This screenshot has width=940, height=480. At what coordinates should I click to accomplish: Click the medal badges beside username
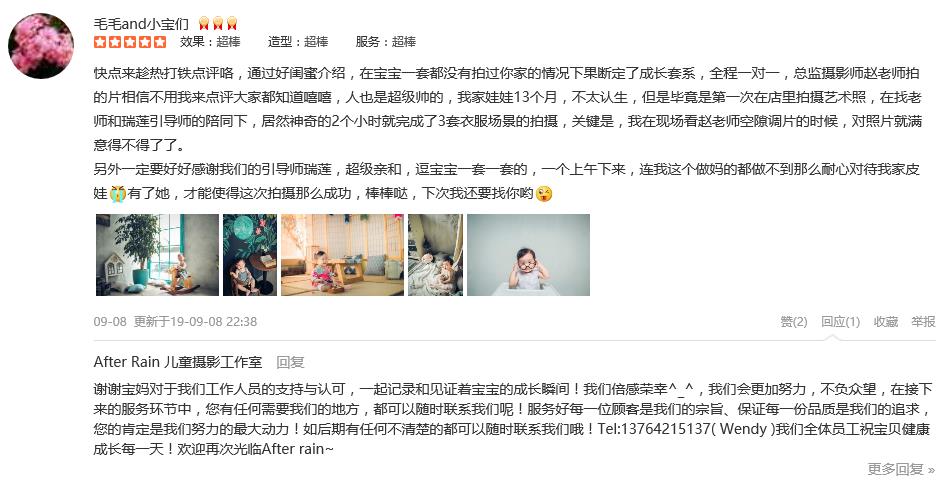pyautogui.click(x=218, y=23)
